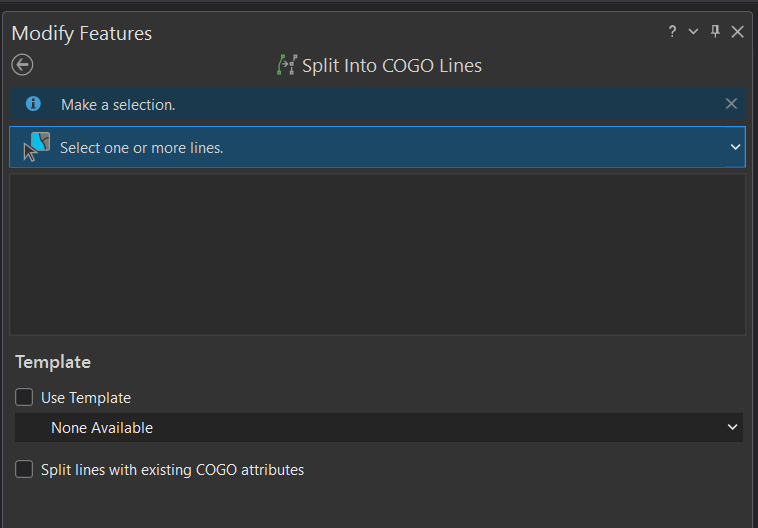Viewport: 758px width, 528px height.
Task: Click the Split Into COGO Lines heading
Action: [x=392, y=66]
